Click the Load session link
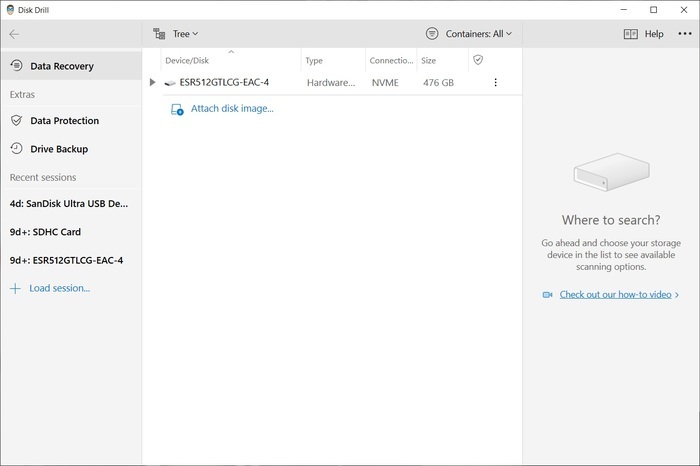This screenshot has height=466, width=700. click(x=59, y=288)
